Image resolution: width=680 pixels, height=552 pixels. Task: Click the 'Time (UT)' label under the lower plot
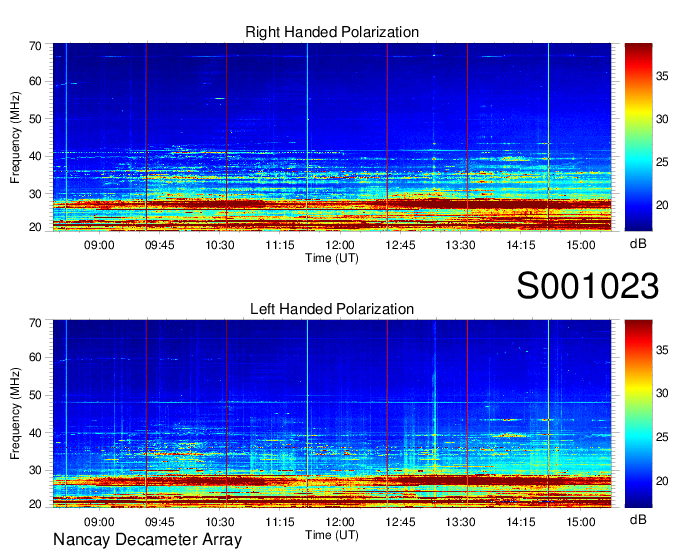click(332, 535)
